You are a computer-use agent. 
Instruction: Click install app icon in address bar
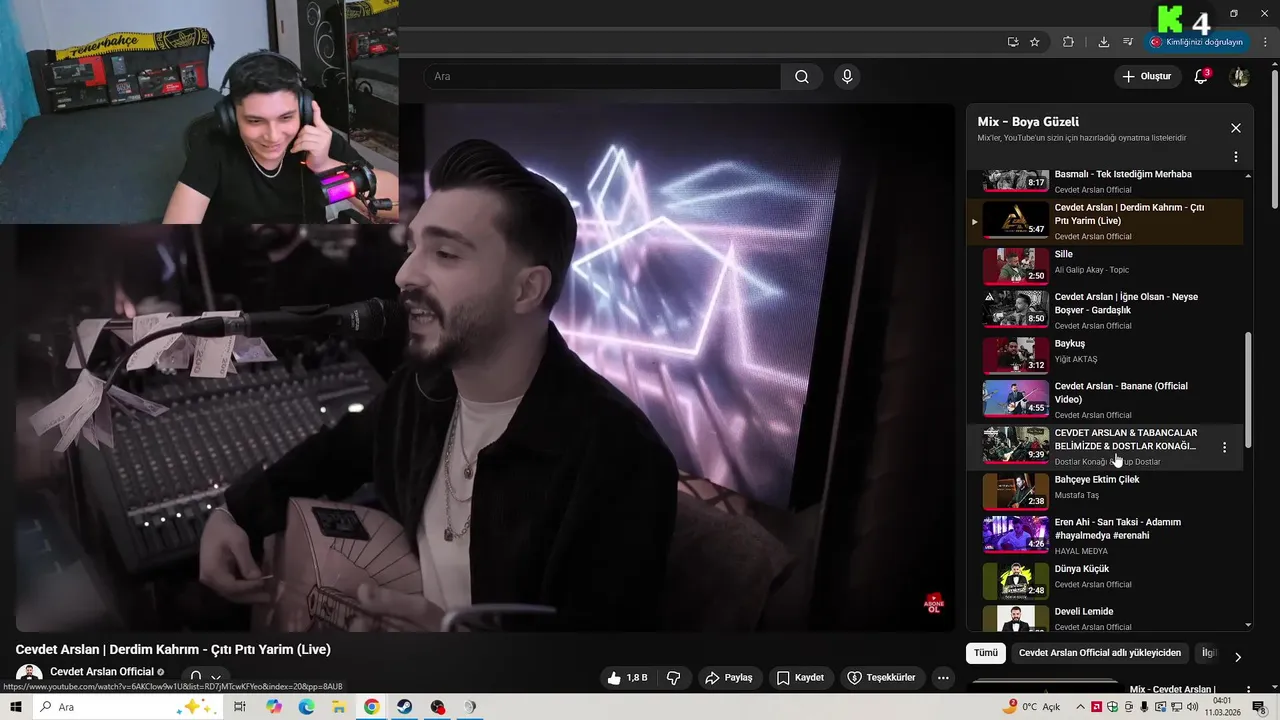[1013, 42]
